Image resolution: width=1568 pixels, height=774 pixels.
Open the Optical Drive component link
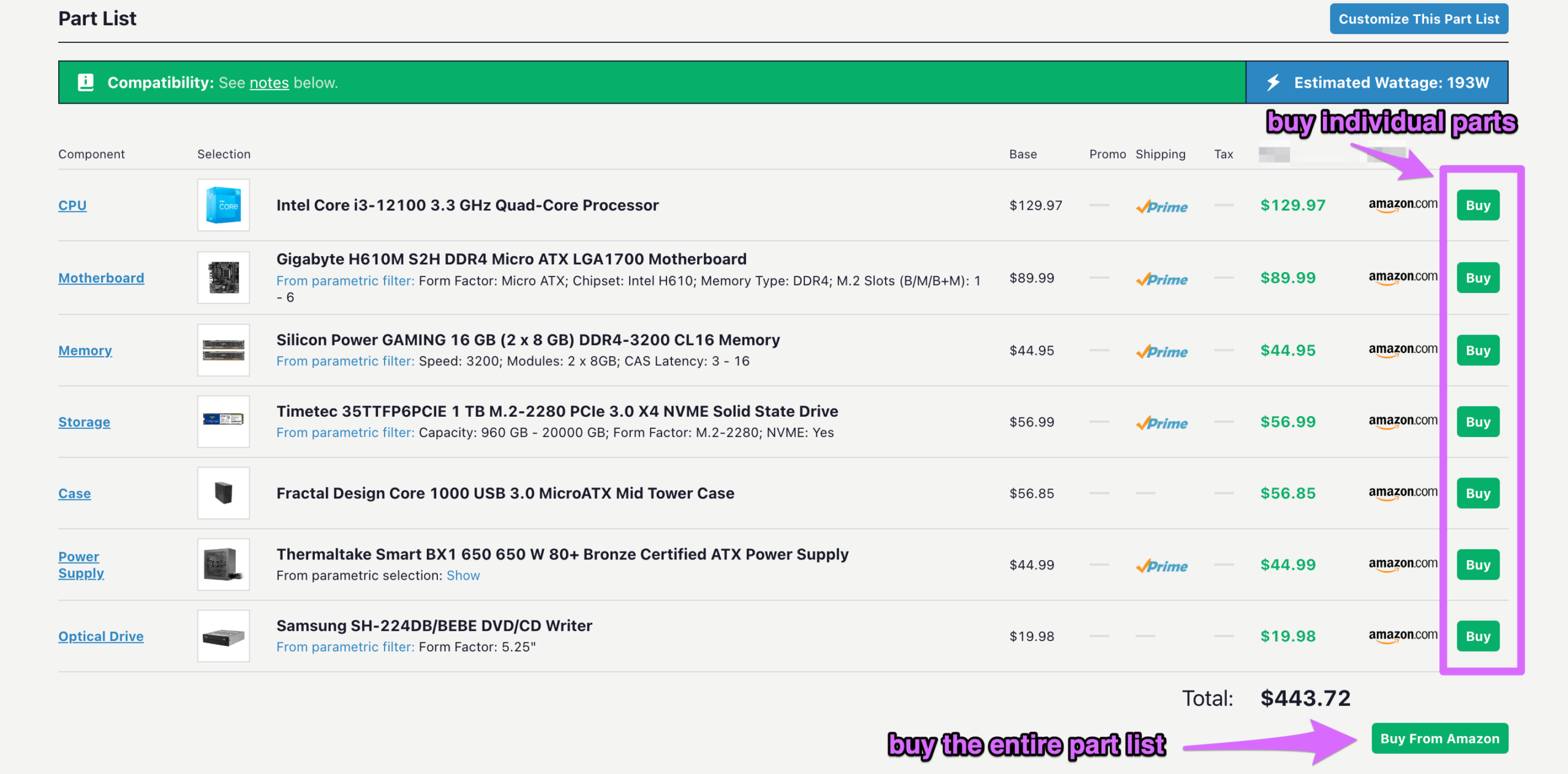pos(100,636)
